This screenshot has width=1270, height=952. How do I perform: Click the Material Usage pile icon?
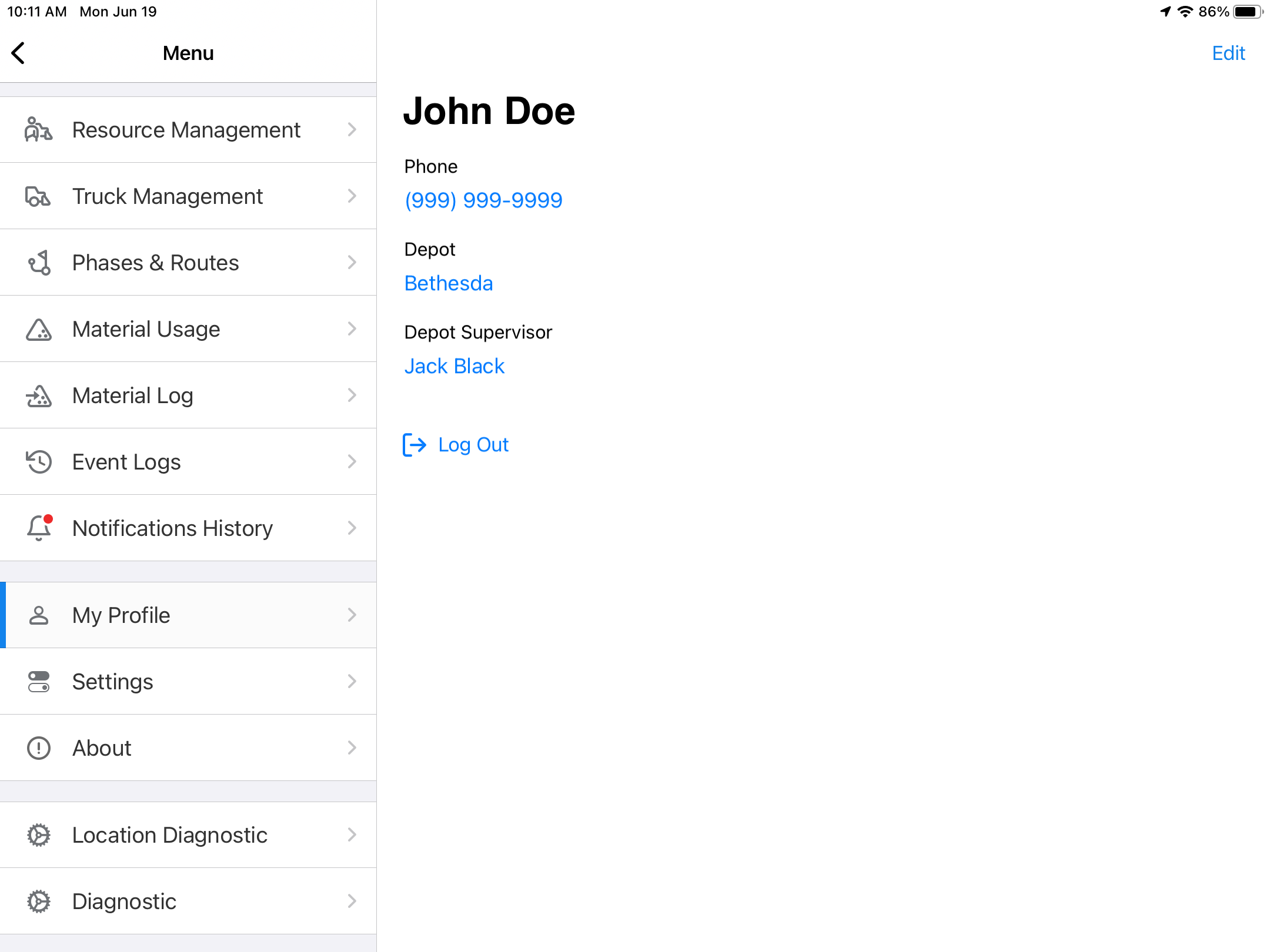tap(39, 329)
